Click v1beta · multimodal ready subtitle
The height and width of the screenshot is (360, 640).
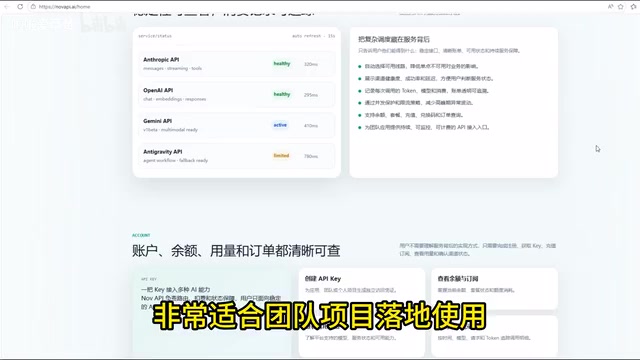(x=170, y=129)
